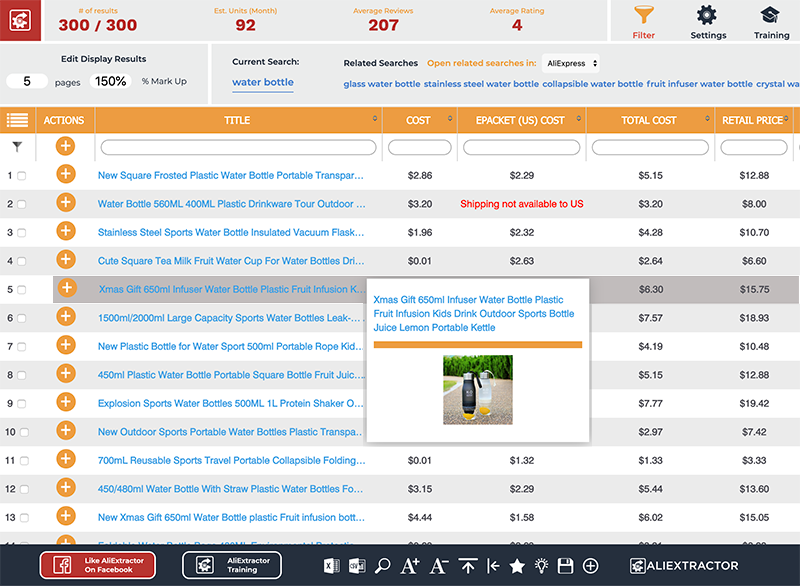Viewport: 800px width, 586px height.
Task: Save results with the floppy disk icon
Action: pos(565,566)
